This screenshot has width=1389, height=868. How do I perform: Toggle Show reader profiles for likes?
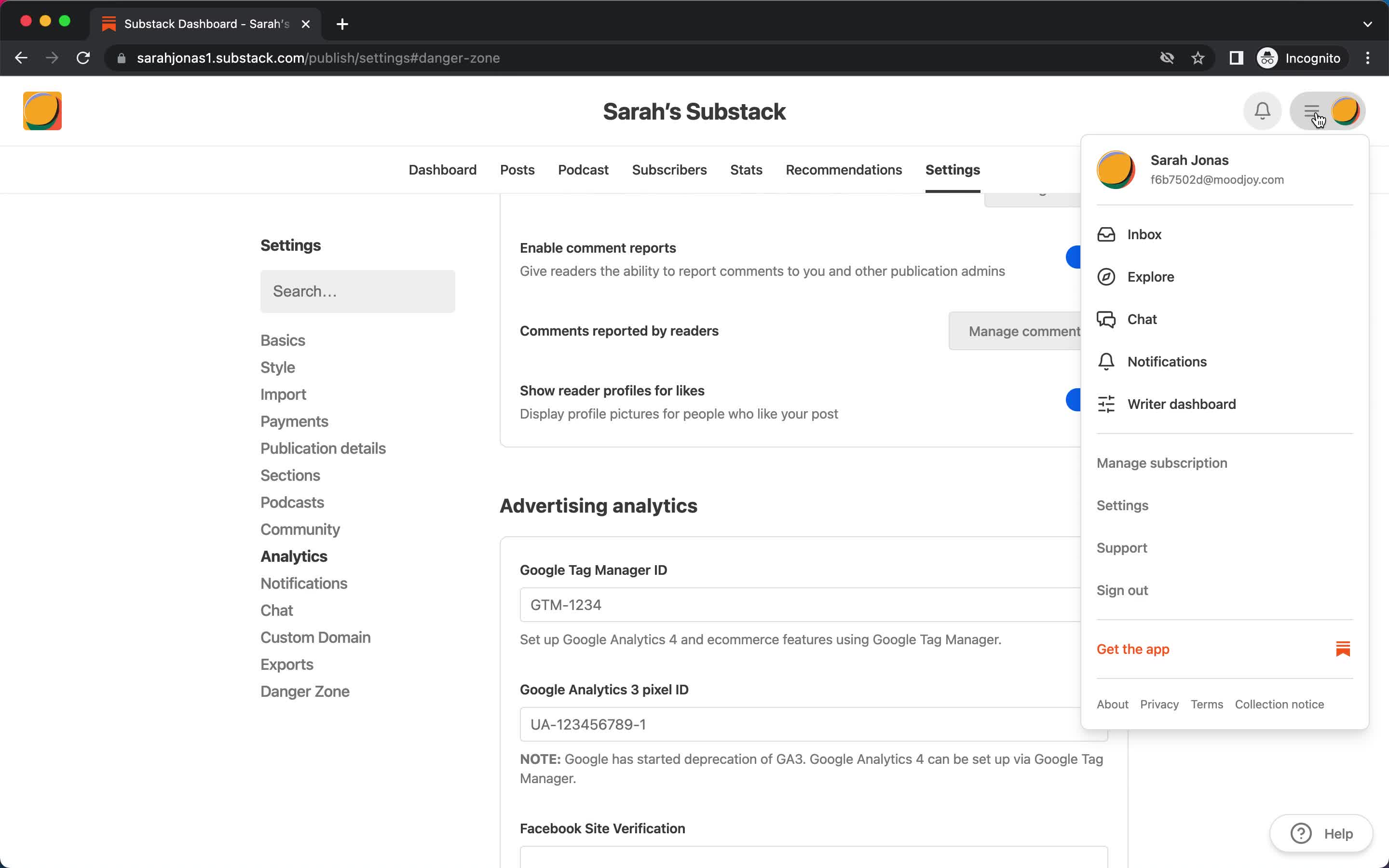1075,400
